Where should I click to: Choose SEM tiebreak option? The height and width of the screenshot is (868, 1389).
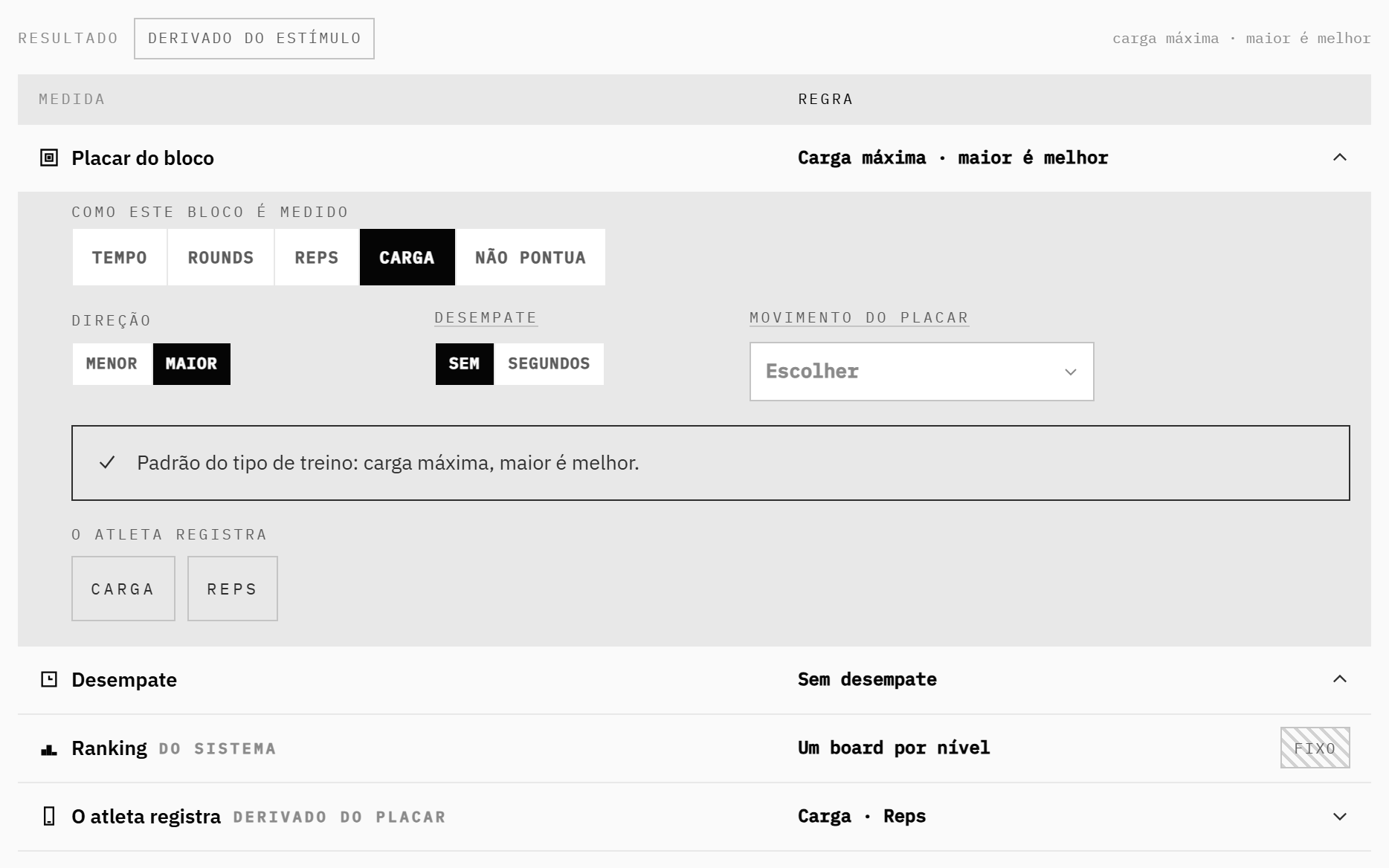click(465, 364)
